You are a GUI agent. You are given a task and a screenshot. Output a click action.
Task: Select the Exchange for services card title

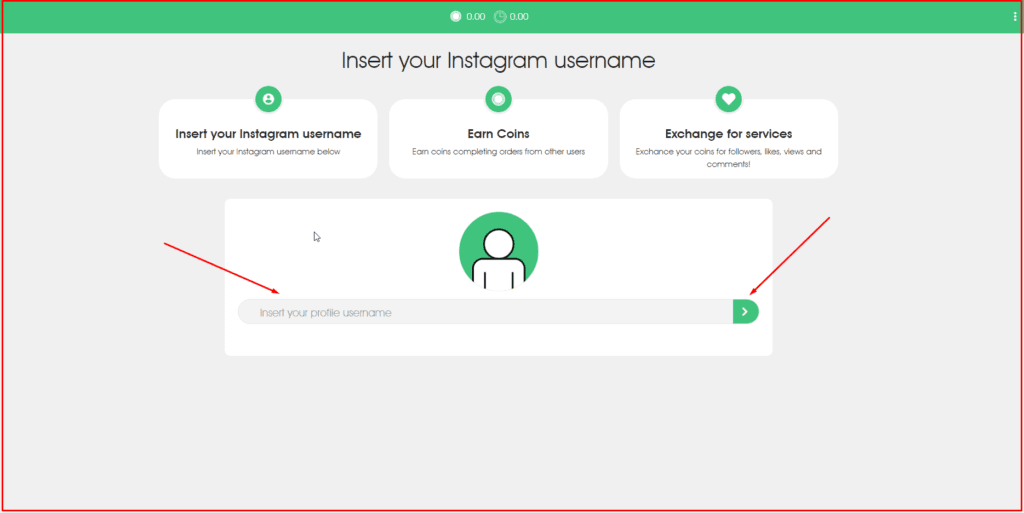click(728, 133)
